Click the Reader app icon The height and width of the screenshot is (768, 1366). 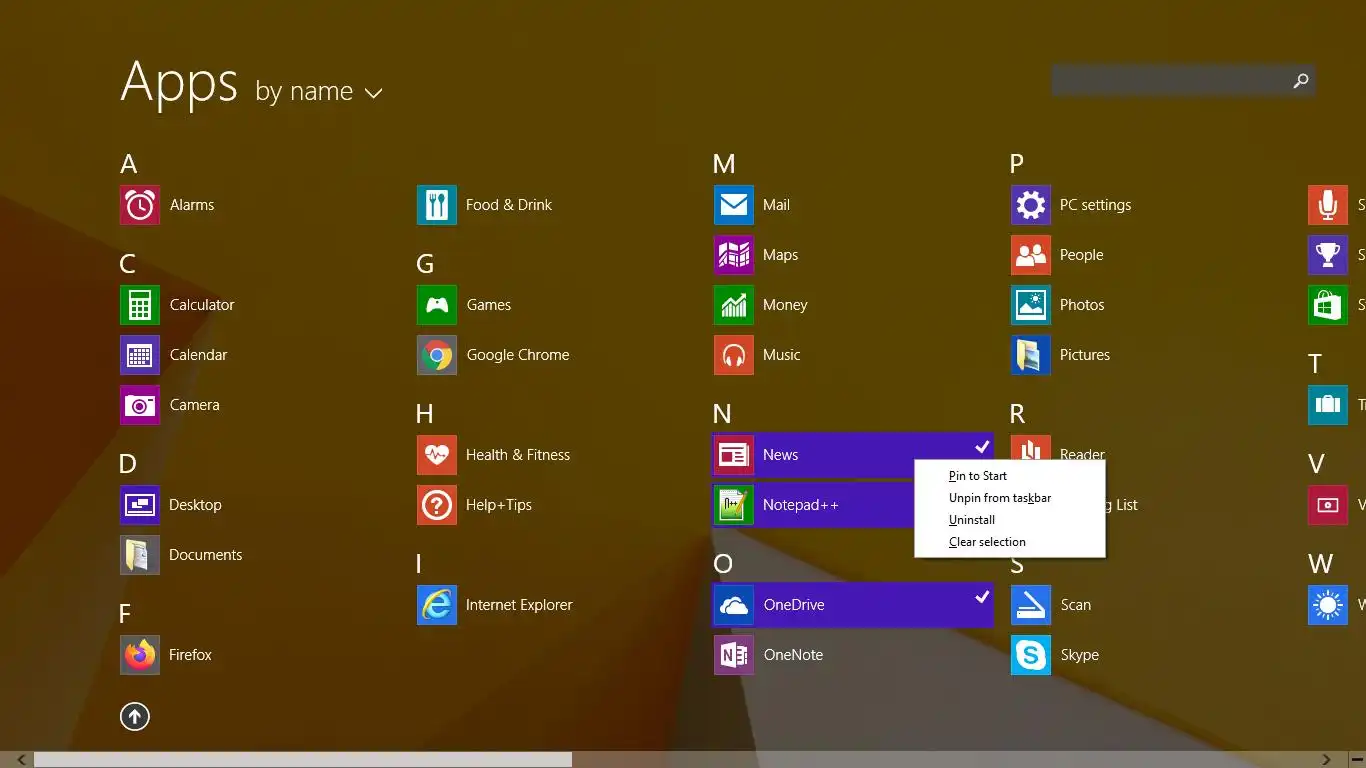coord(1031,448)
